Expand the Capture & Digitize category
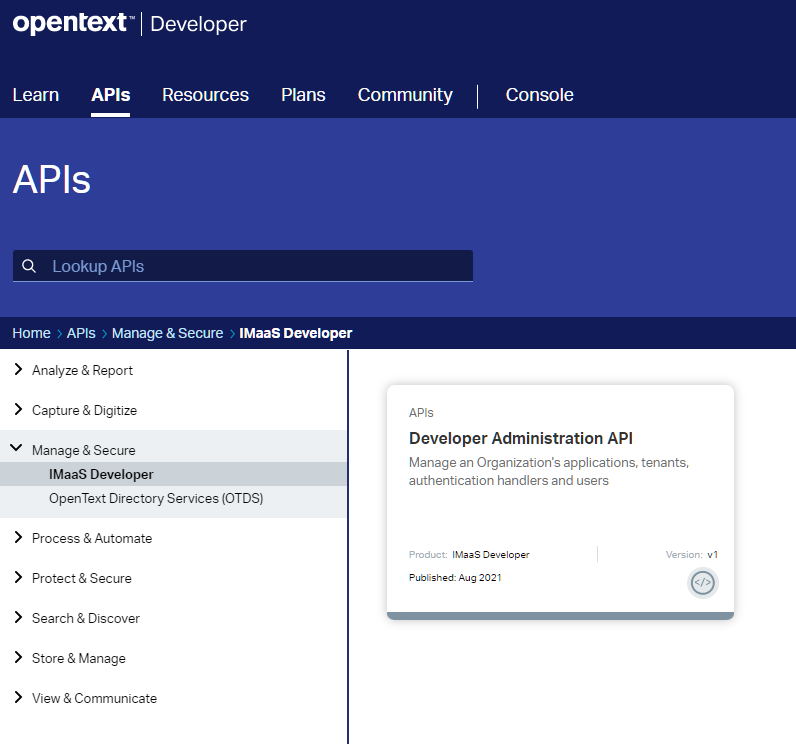796x744 pixels. (84, 410)
